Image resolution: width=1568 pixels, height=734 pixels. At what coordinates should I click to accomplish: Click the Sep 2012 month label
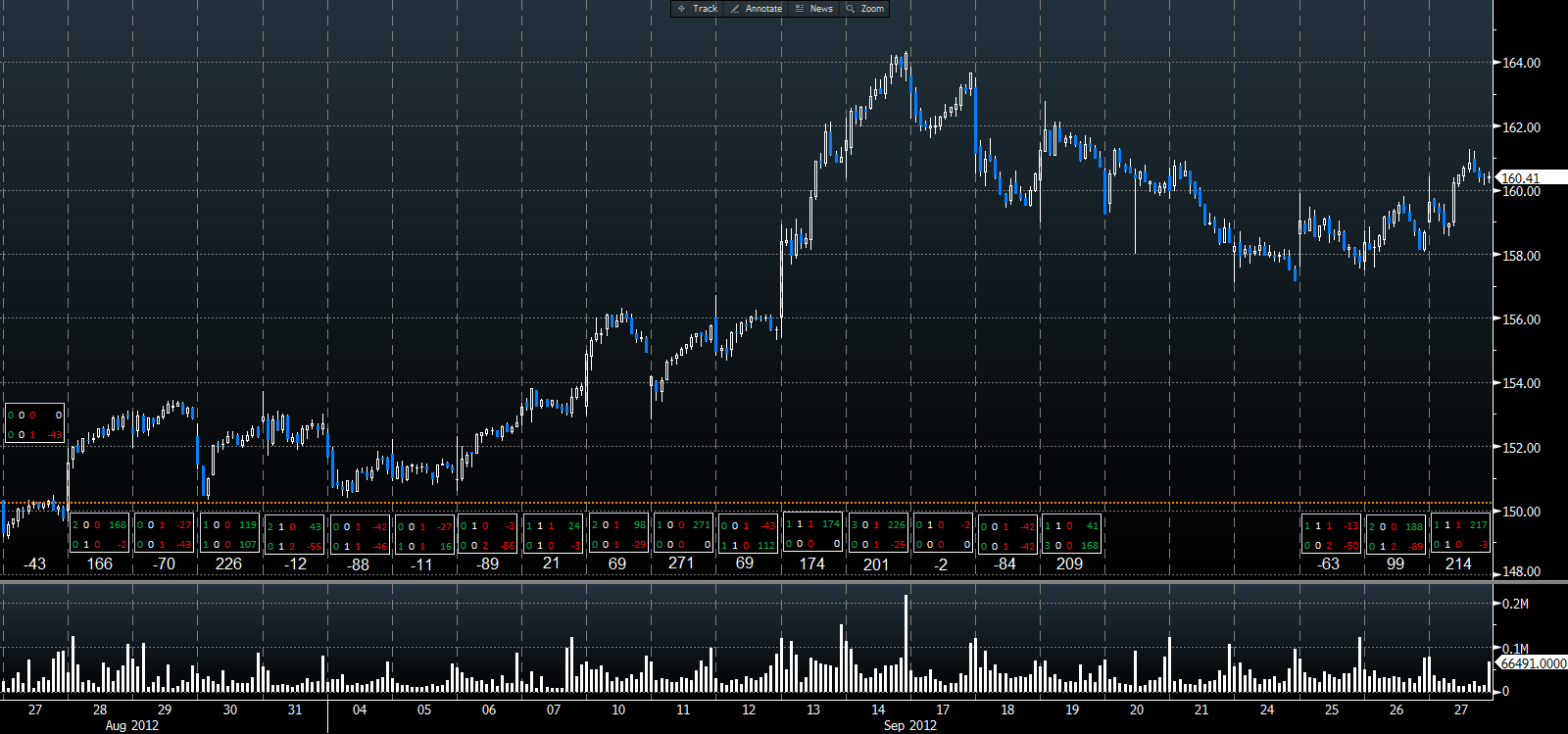coord(909,726)
